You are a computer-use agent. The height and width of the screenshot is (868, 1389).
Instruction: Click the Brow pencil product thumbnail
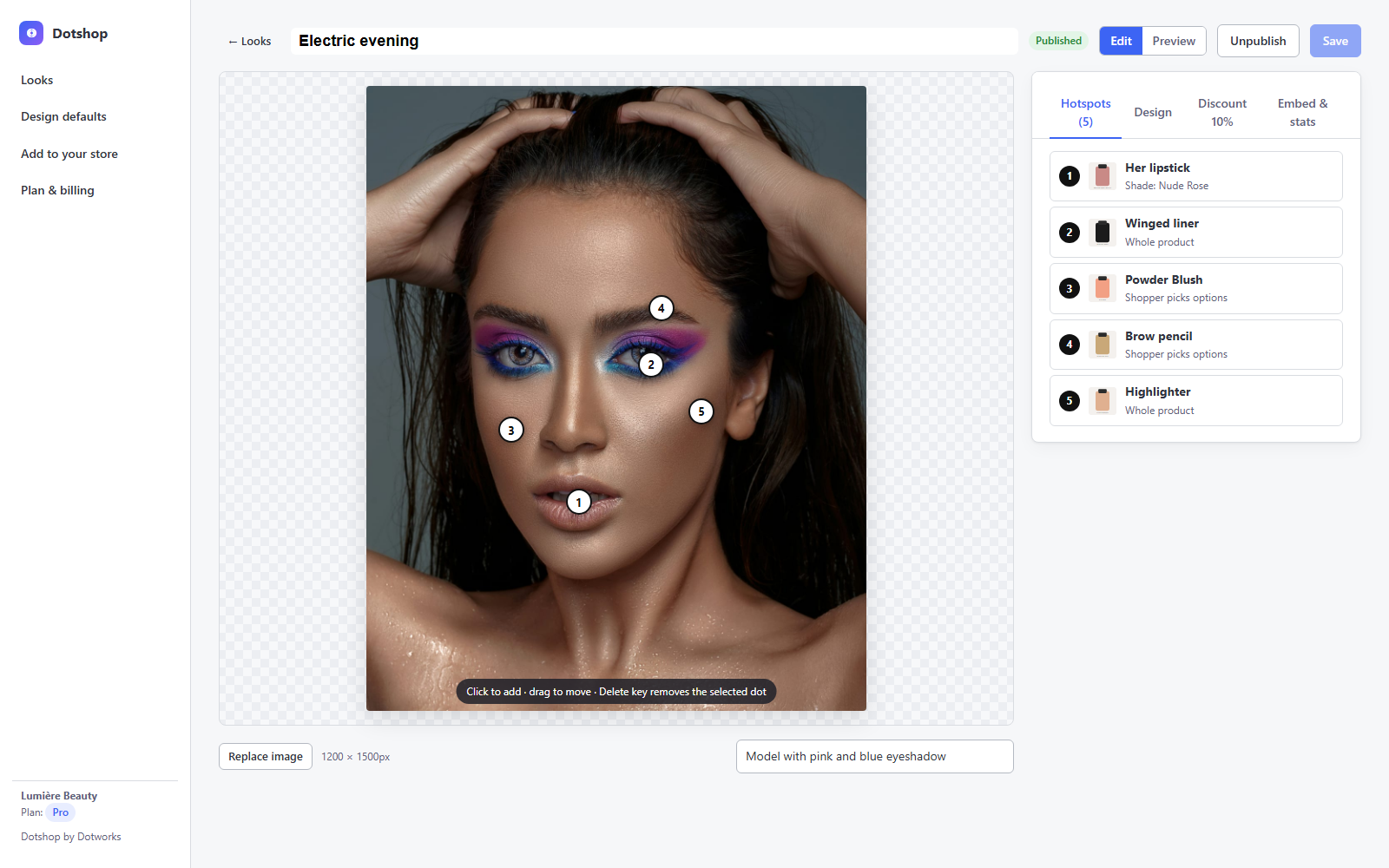point(1103,345)
